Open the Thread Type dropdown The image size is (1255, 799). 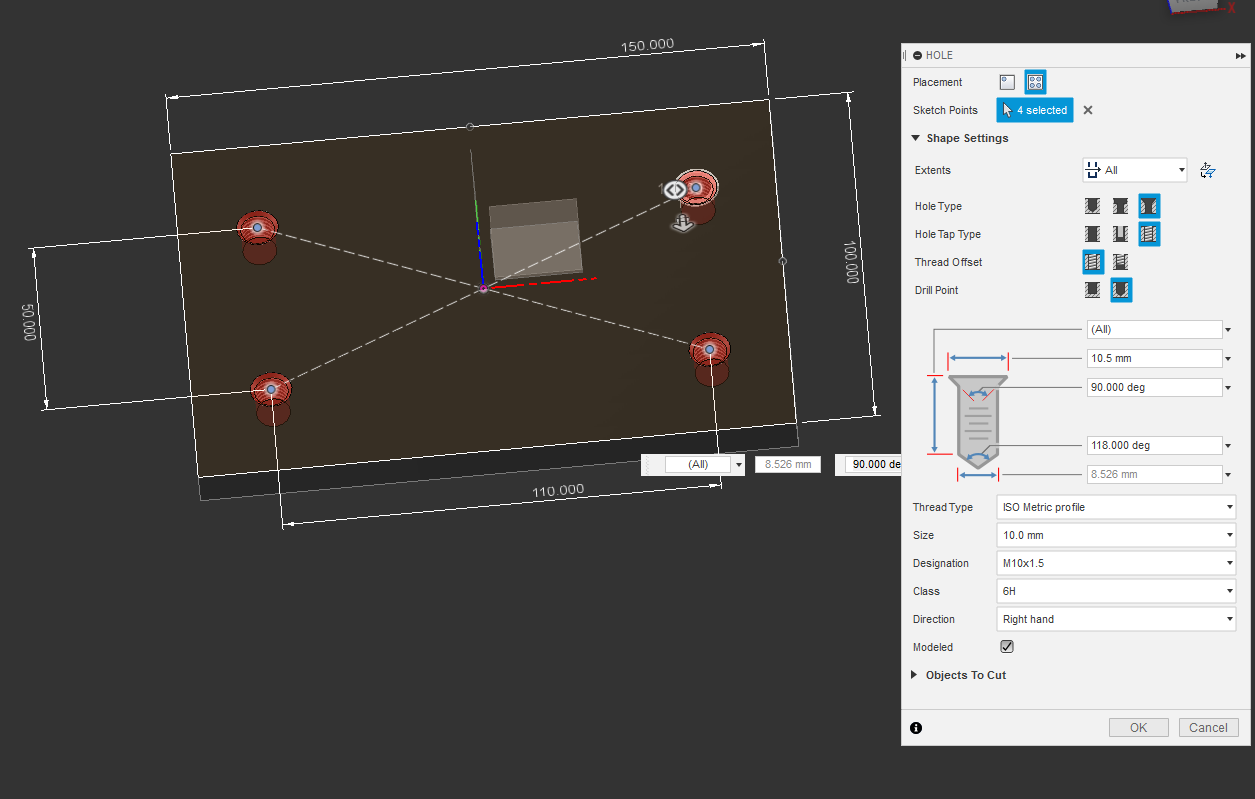(1116, 507)
